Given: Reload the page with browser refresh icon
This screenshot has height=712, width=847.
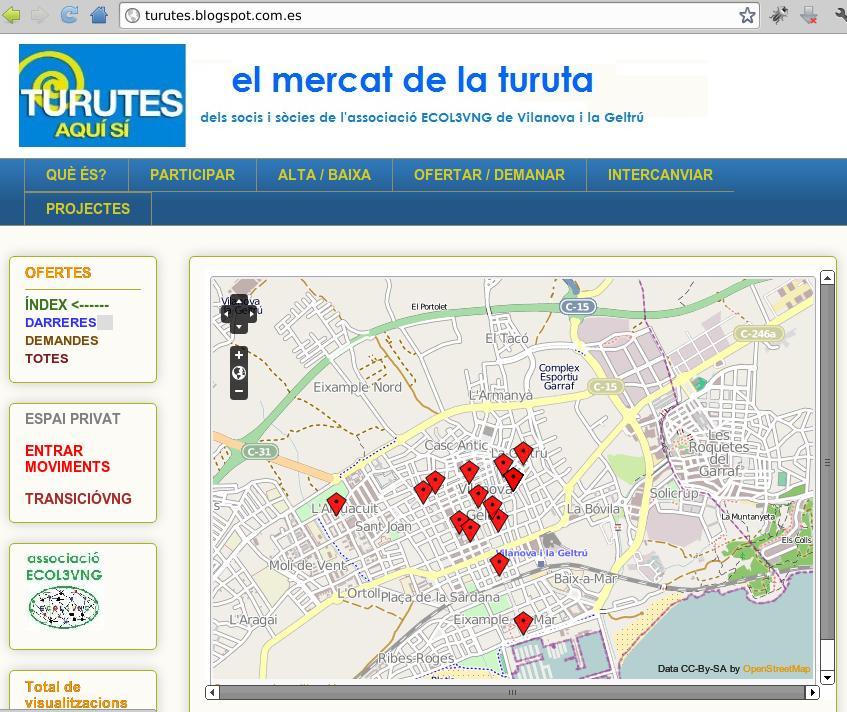Looking at the screenshot, I should coord(69,15).
